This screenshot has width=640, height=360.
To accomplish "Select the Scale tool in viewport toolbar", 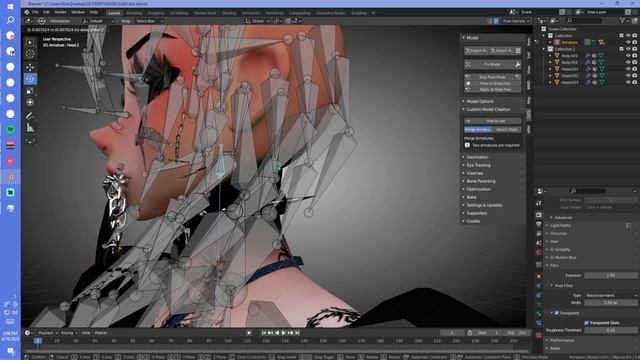I will click(x=30, y=91).
